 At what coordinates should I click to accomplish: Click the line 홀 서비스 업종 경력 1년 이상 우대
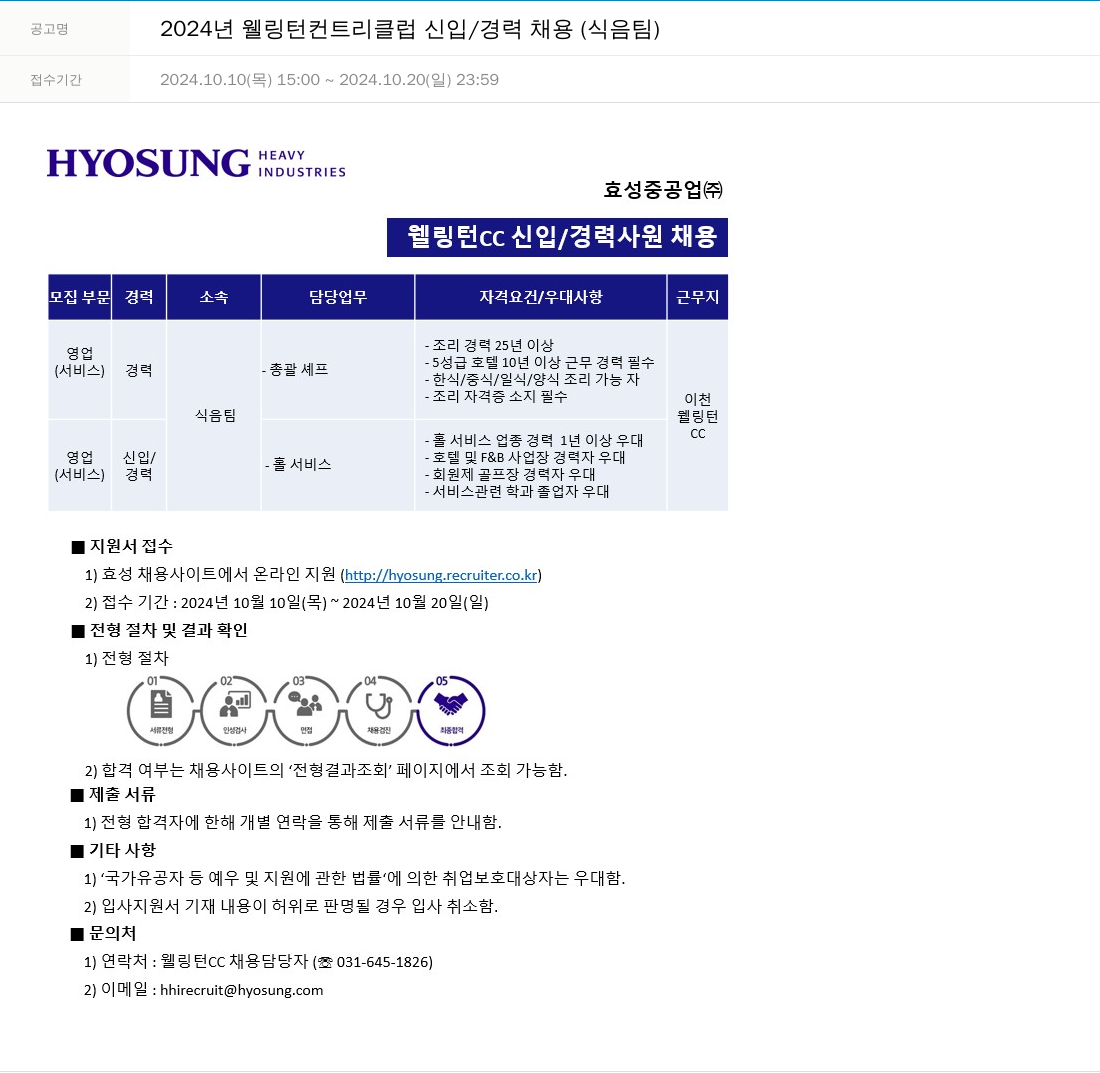click(x=534, y=440)
